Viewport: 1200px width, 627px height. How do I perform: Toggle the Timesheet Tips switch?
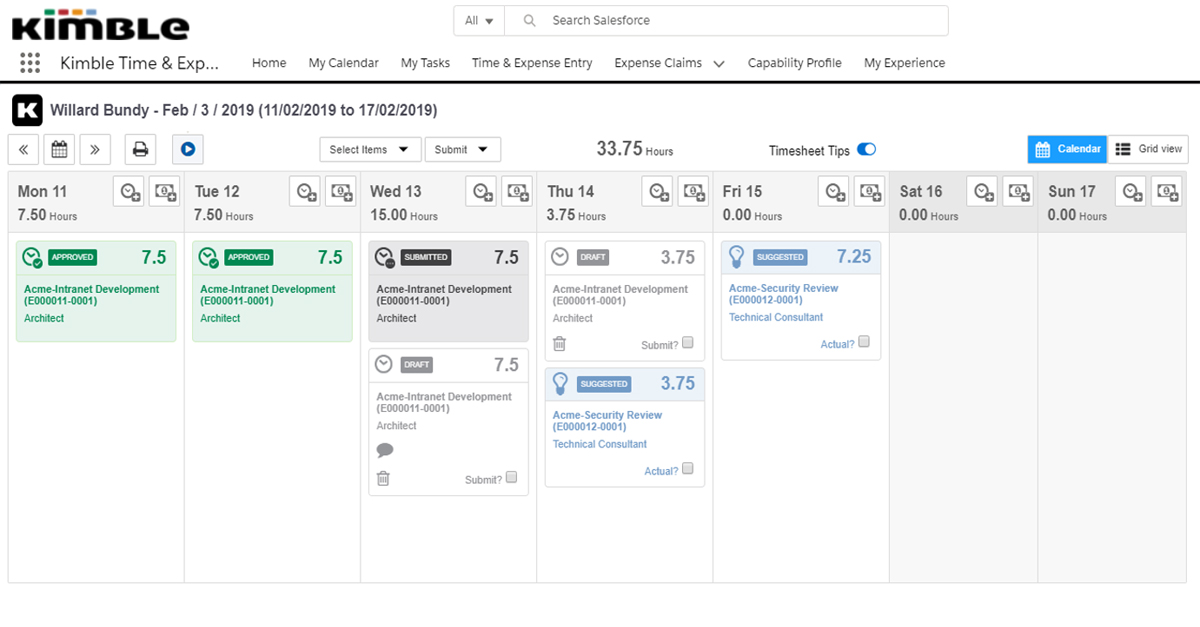(x=866, y=150)
